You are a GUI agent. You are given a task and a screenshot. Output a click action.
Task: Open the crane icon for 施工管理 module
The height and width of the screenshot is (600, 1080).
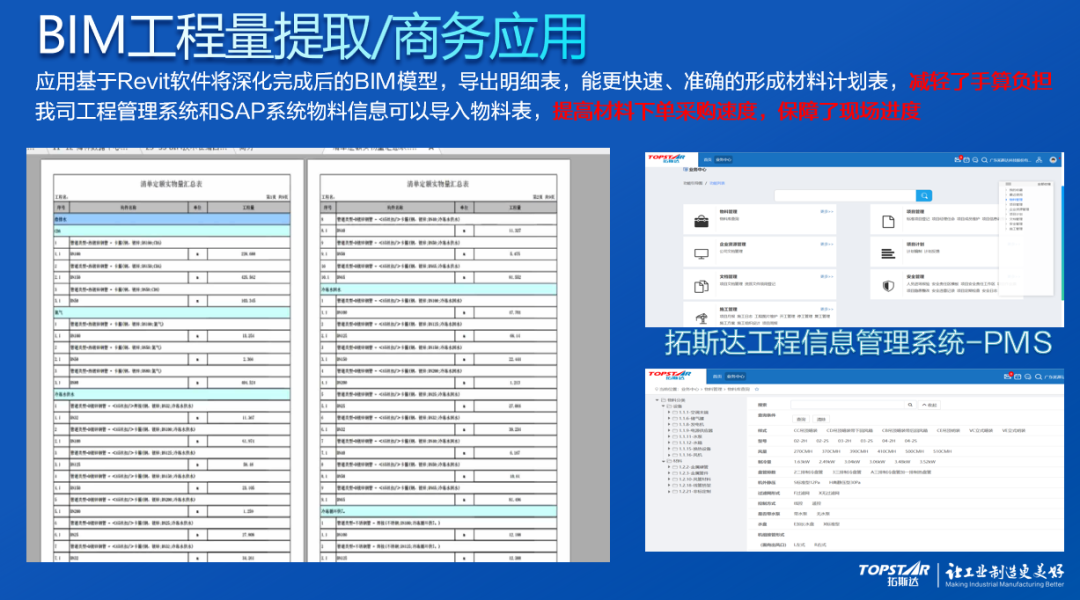701,318
